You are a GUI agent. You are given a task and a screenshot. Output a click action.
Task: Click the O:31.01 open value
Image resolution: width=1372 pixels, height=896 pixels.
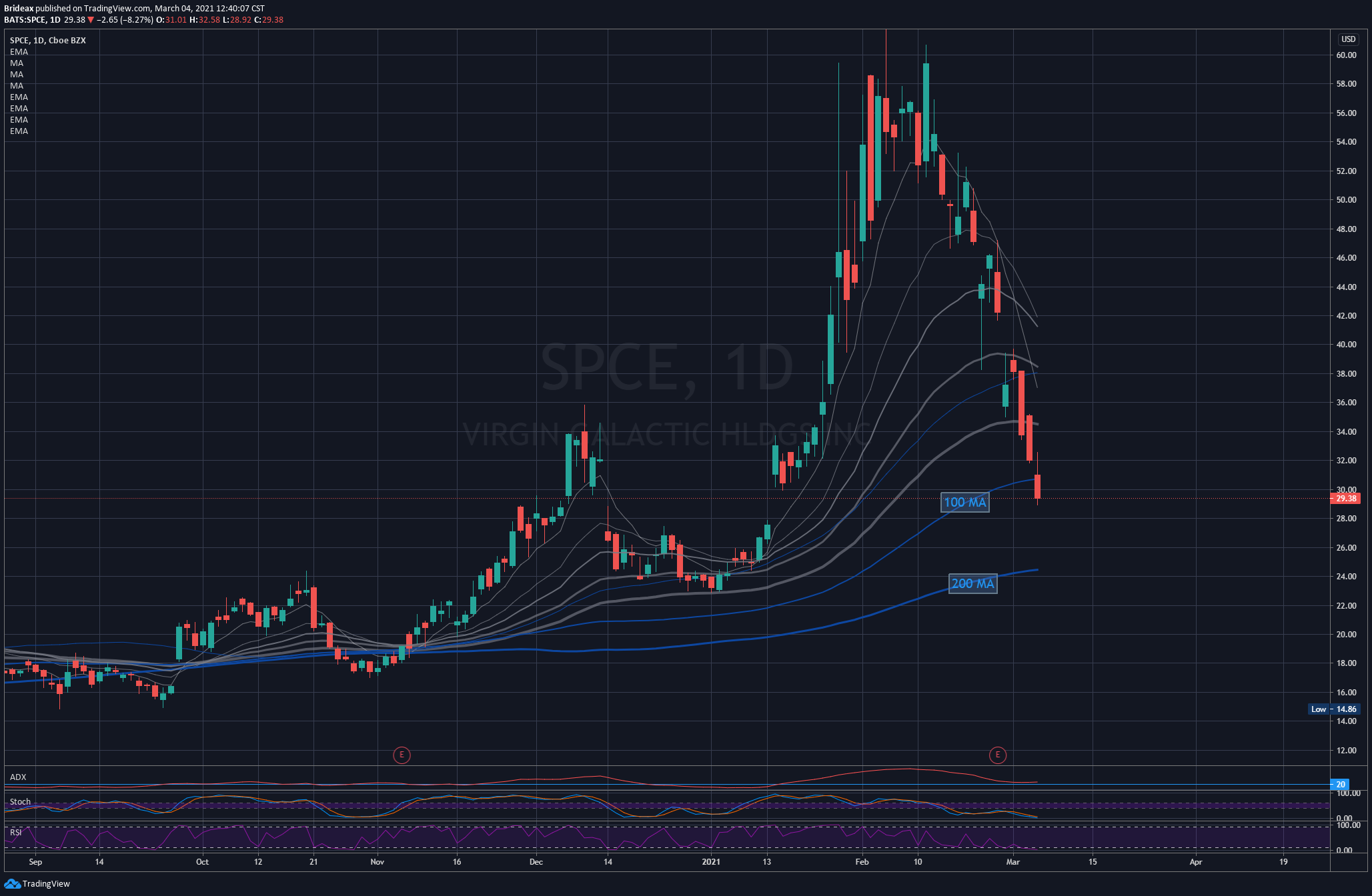click(x=171, y=20)
